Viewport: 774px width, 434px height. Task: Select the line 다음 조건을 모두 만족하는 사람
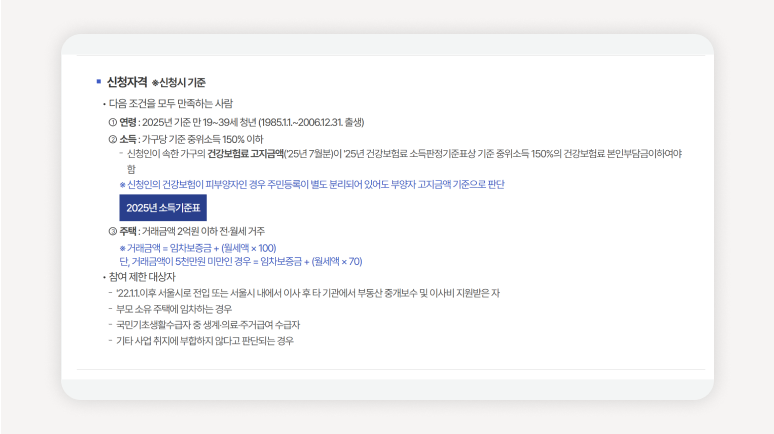(171, 104)
